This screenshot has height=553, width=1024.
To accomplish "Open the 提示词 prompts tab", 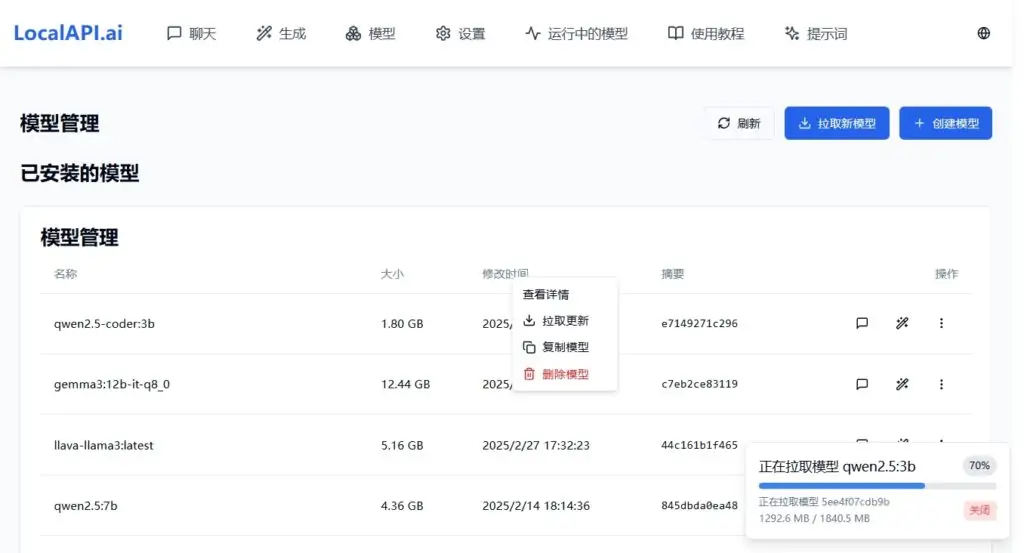I will pyautogui.click(x=816, y=33).
